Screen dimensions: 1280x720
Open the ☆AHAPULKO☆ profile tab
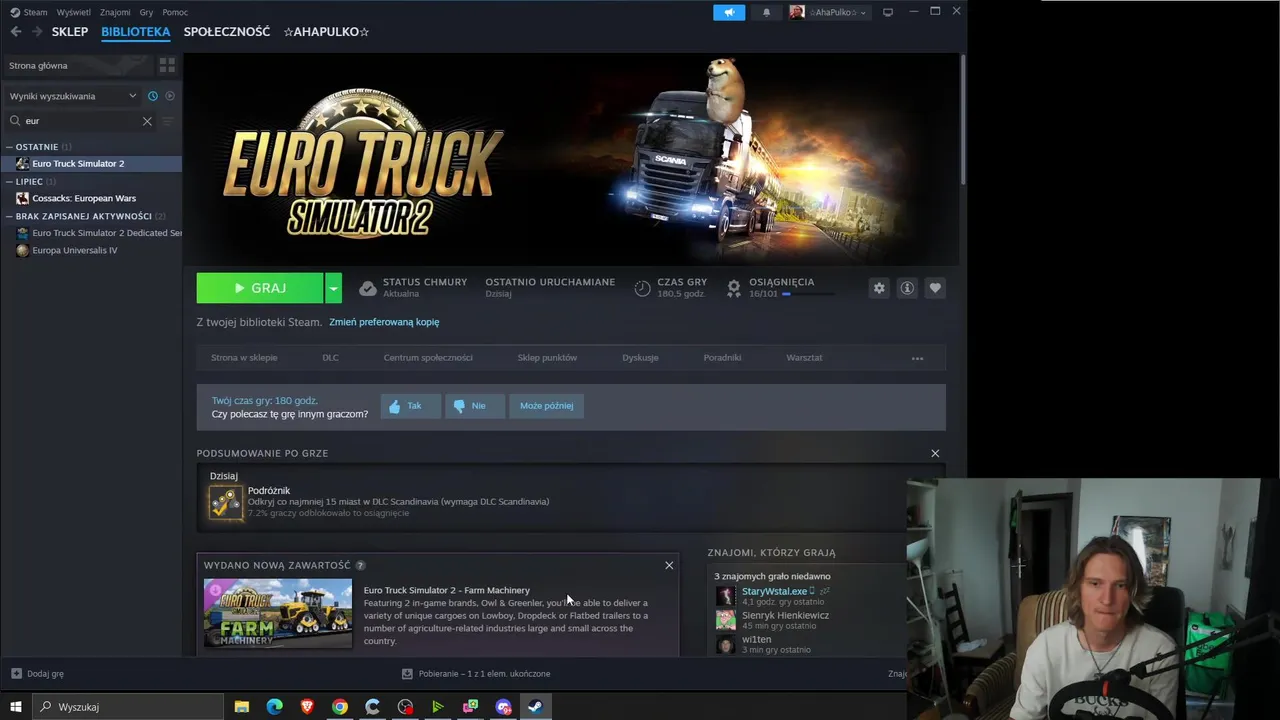[x=326, y=32]
